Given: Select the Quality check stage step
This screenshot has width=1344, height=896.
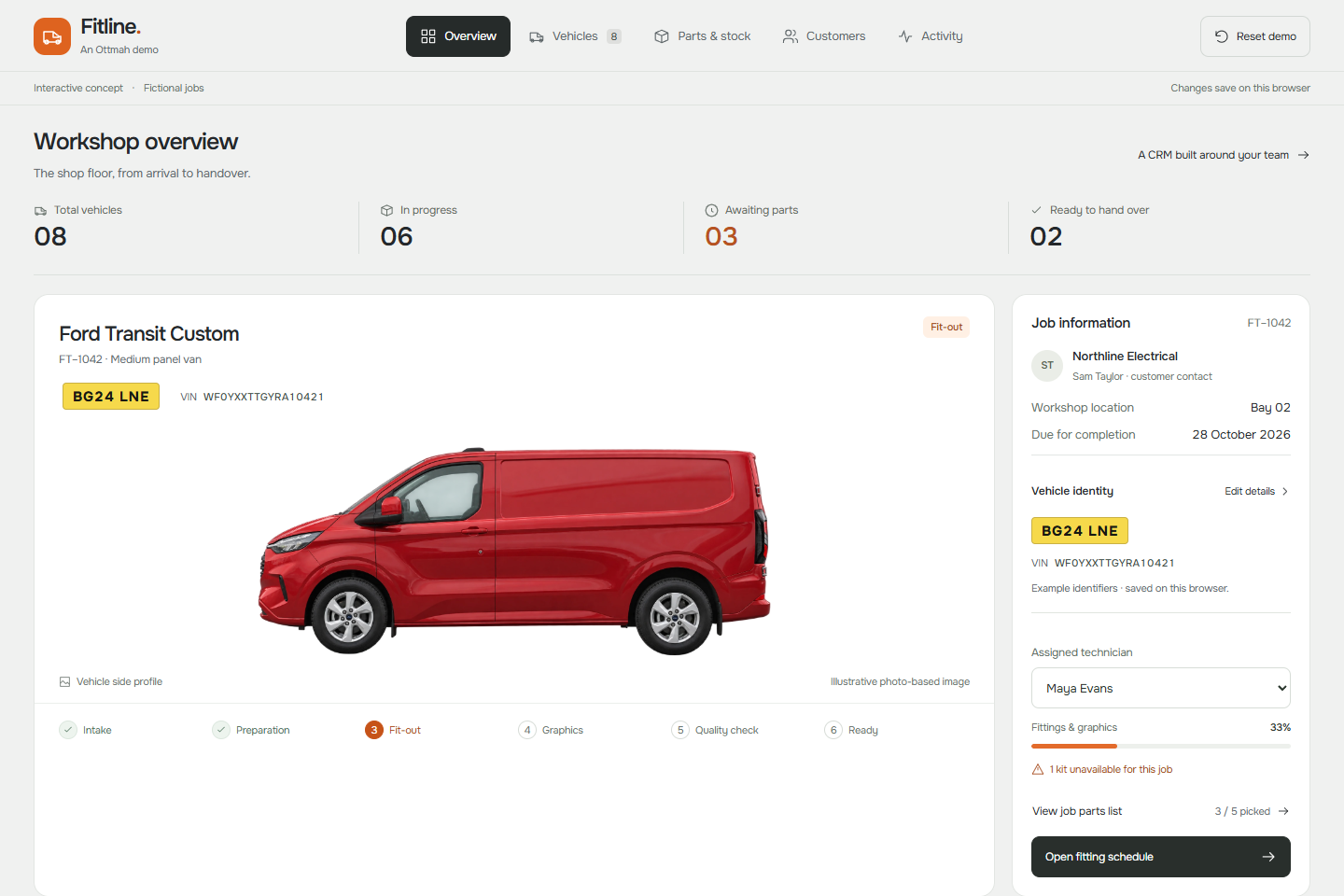Looking at the screenshot, I should click(715, 730).
